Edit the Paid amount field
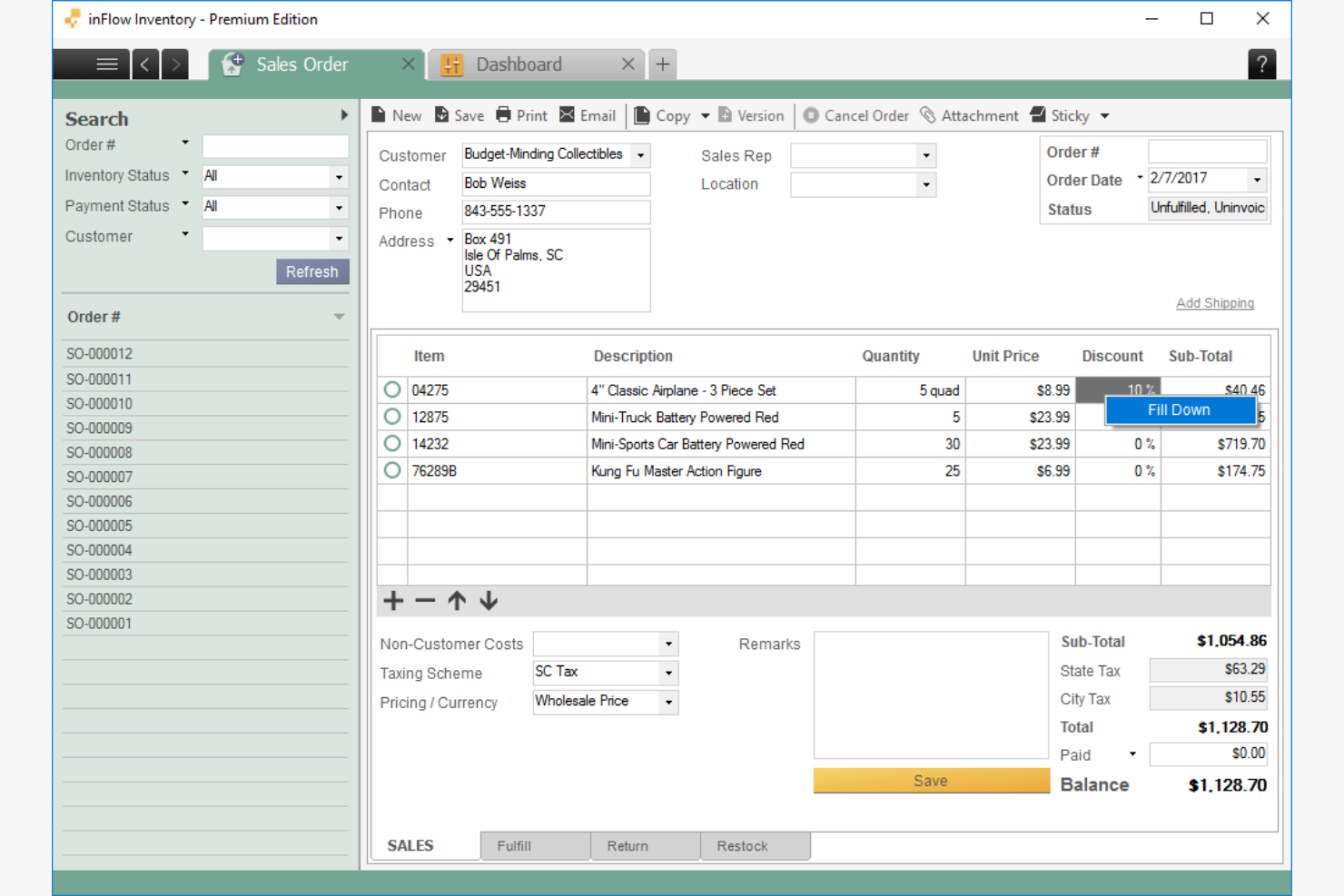 click(1208, 753)
